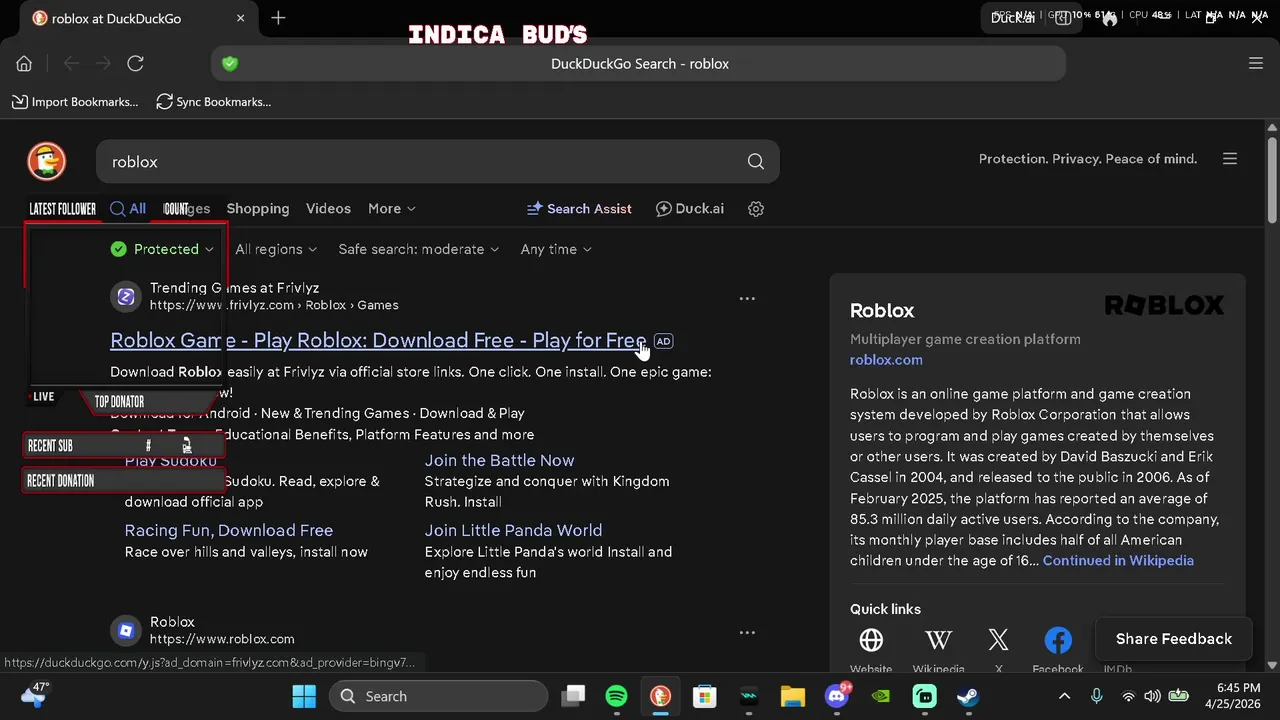Reload the page with the refresh icon

(x=135, y=64)
